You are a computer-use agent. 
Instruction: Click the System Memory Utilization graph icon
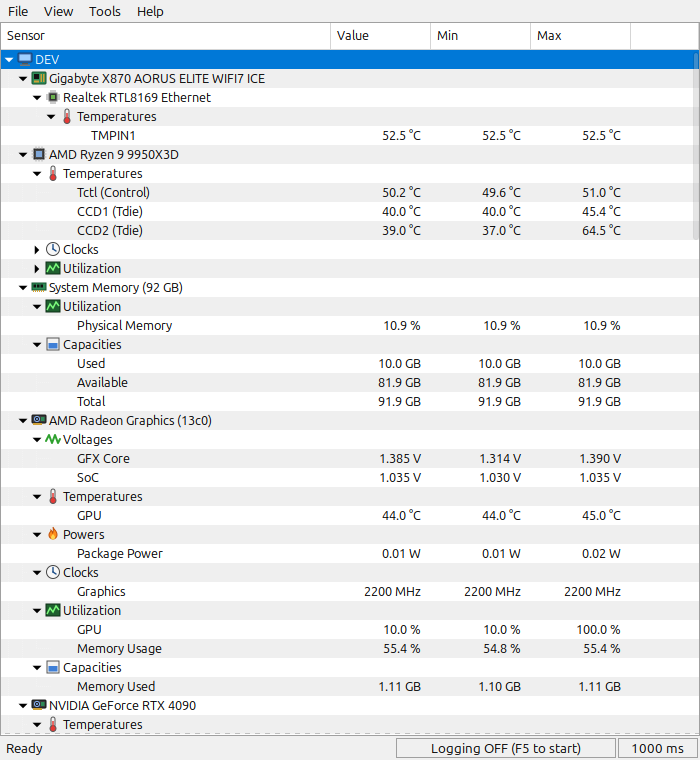[53, 306]
